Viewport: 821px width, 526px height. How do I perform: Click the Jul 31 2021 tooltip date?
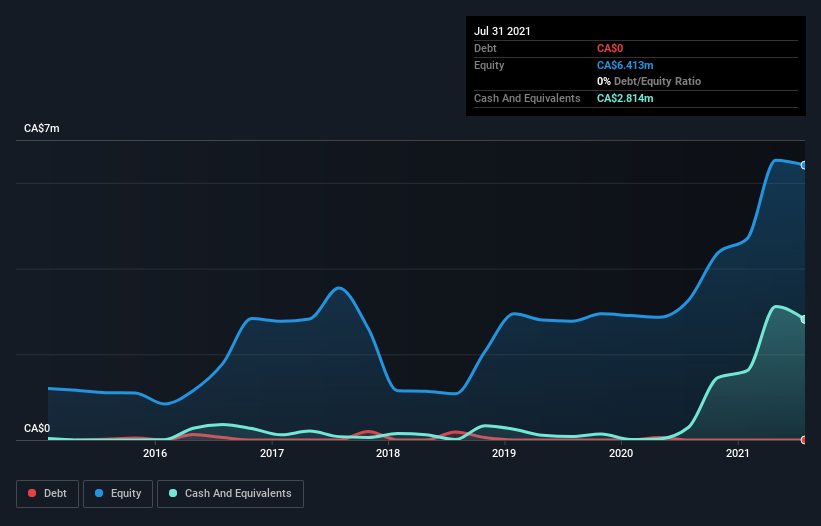pos(502,31)
